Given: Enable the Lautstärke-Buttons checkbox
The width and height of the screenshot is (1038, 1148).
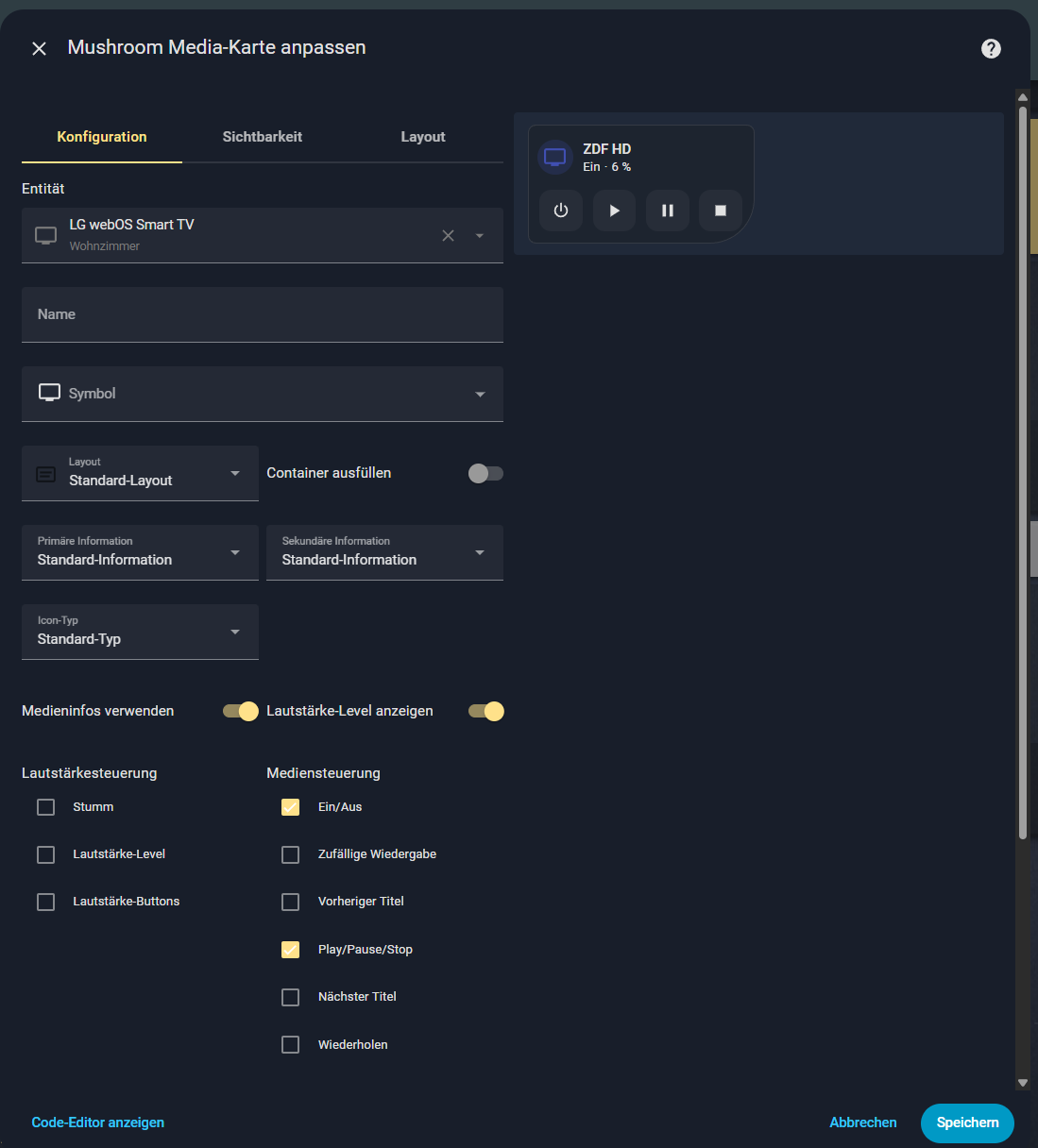Looking at the screenshot, I should 46,902.
